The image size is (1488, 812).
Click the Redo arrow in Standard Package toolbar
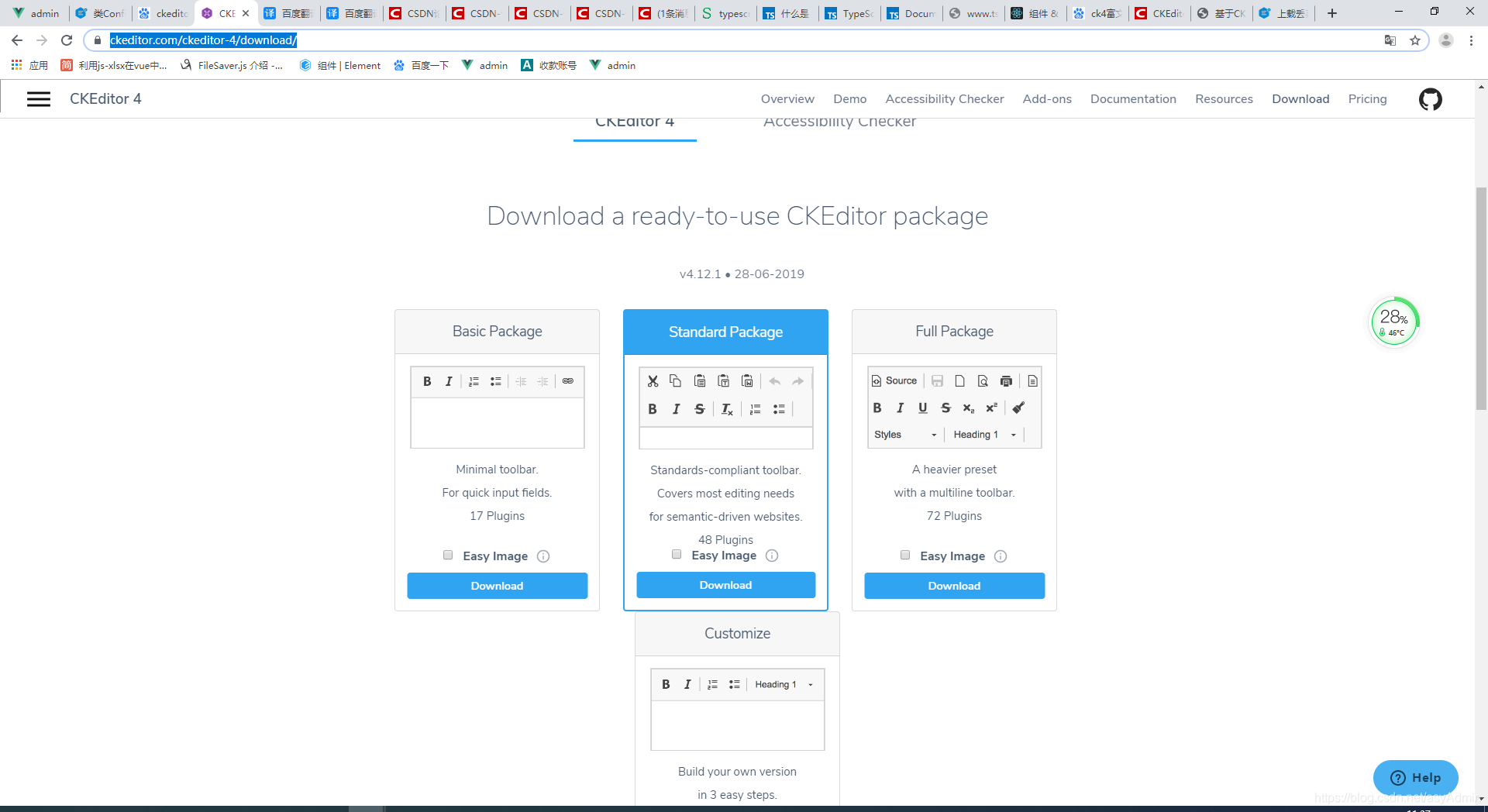(x=797, y=380)
